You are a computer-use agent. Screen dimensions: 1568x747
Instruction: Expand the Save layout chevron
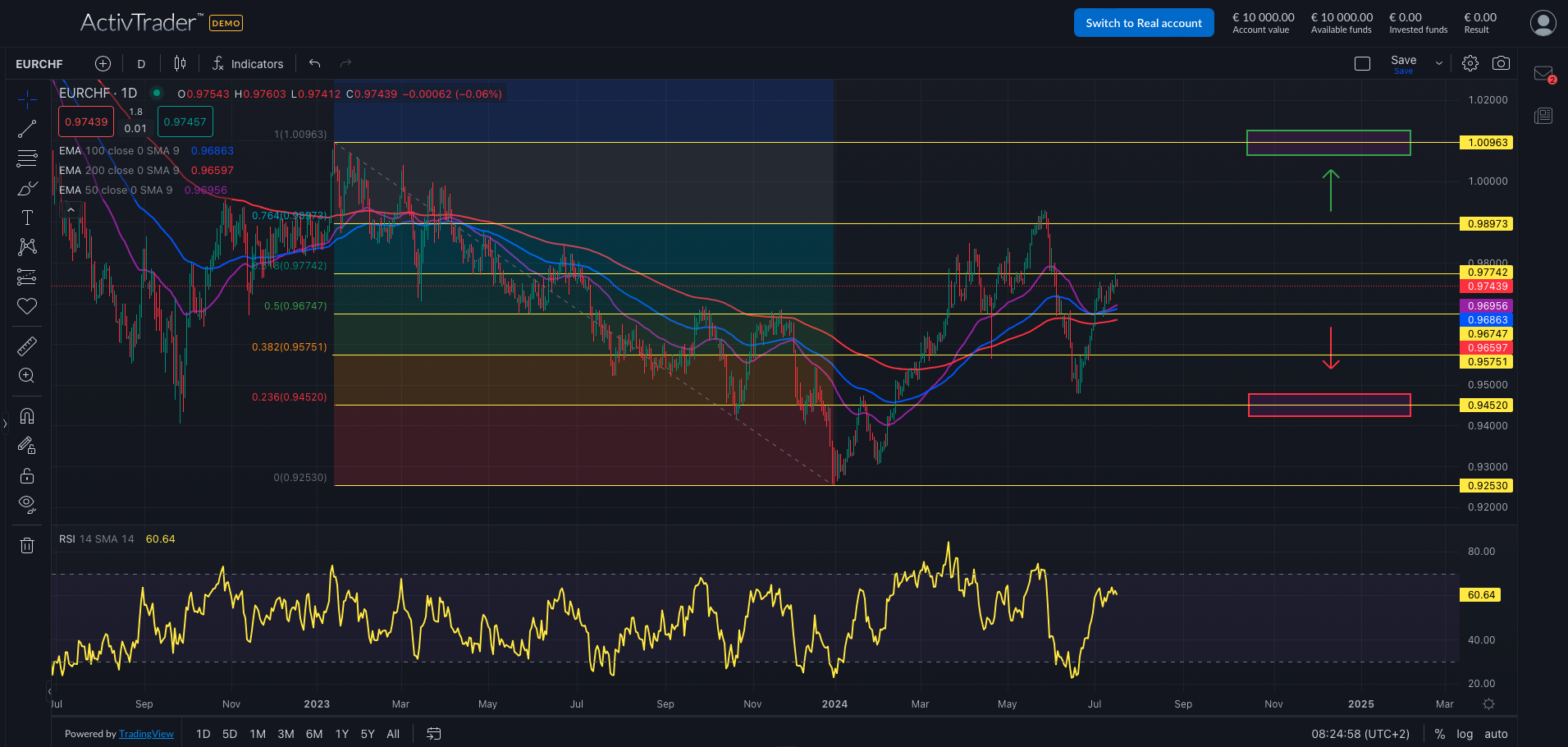pyautogui.click(x=1438, y=62)
